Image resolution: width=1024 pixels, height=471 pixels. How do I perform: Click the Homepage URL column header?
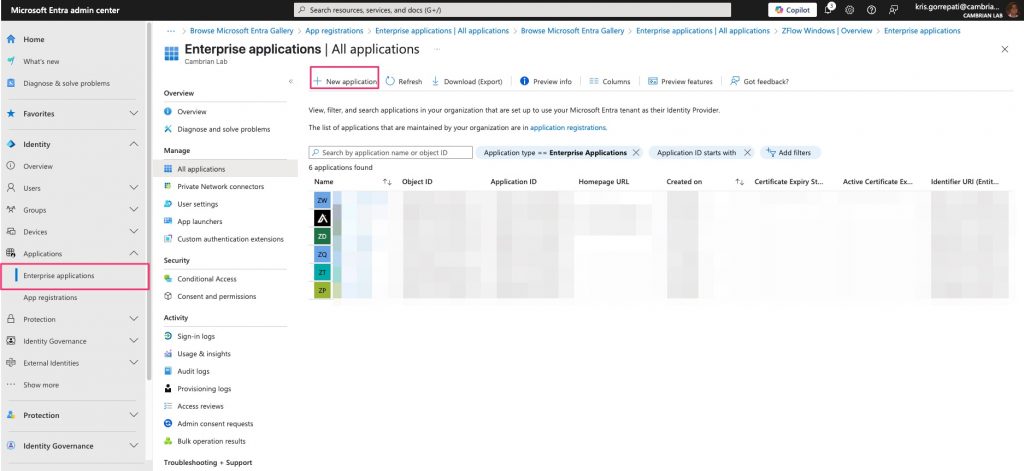pos(603,182)
